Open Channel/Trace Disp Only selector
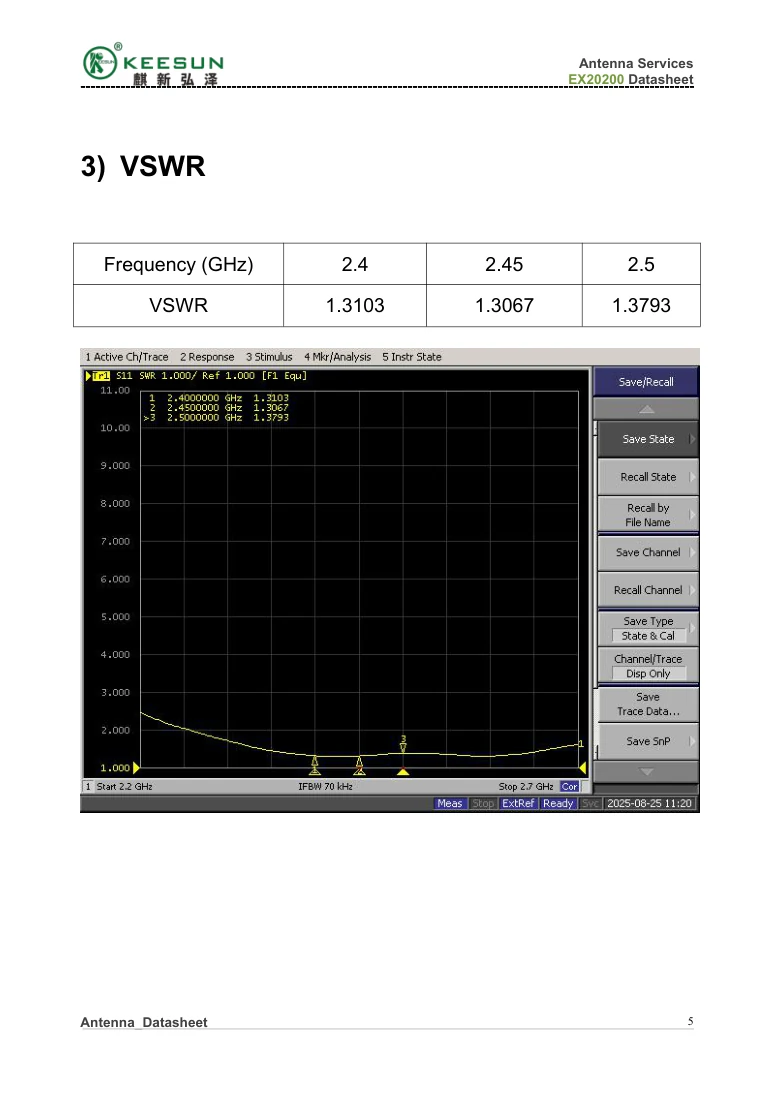Screen dimensions: 774x1095 648,666
